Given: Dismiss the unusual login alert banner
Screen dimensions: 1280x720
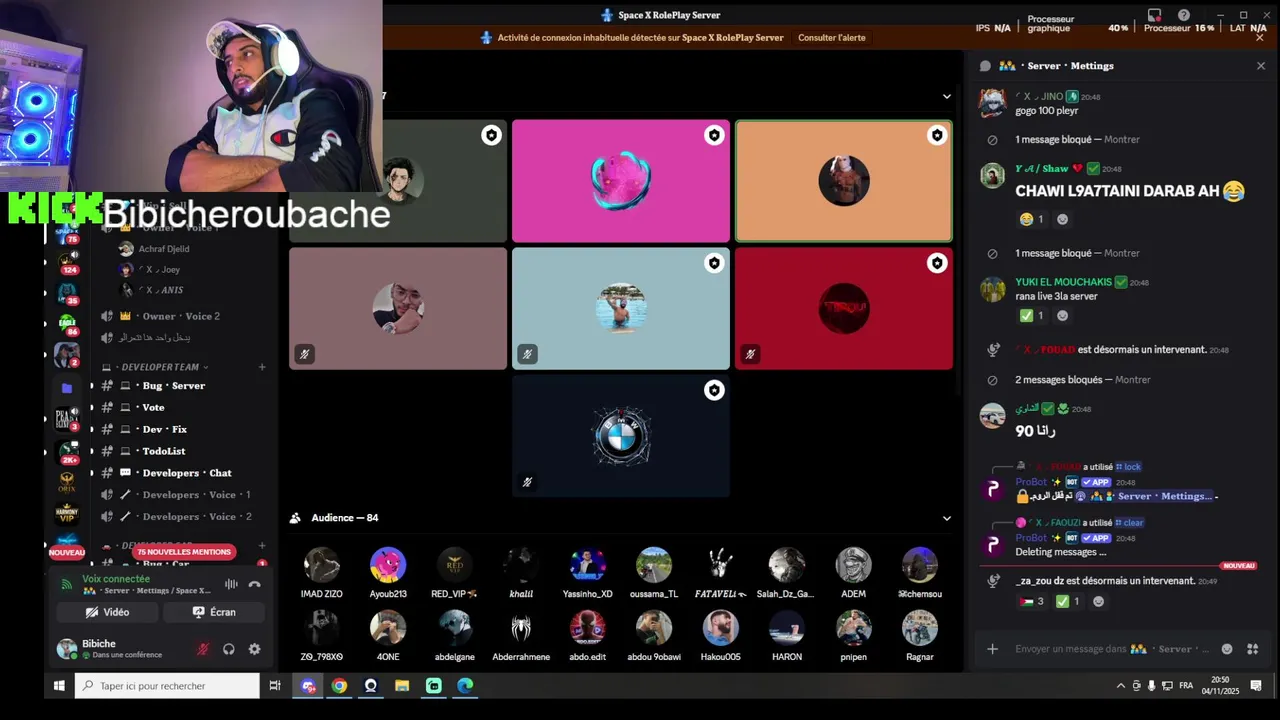Looking at the screenshot, I should click(x=1260, y=38).
